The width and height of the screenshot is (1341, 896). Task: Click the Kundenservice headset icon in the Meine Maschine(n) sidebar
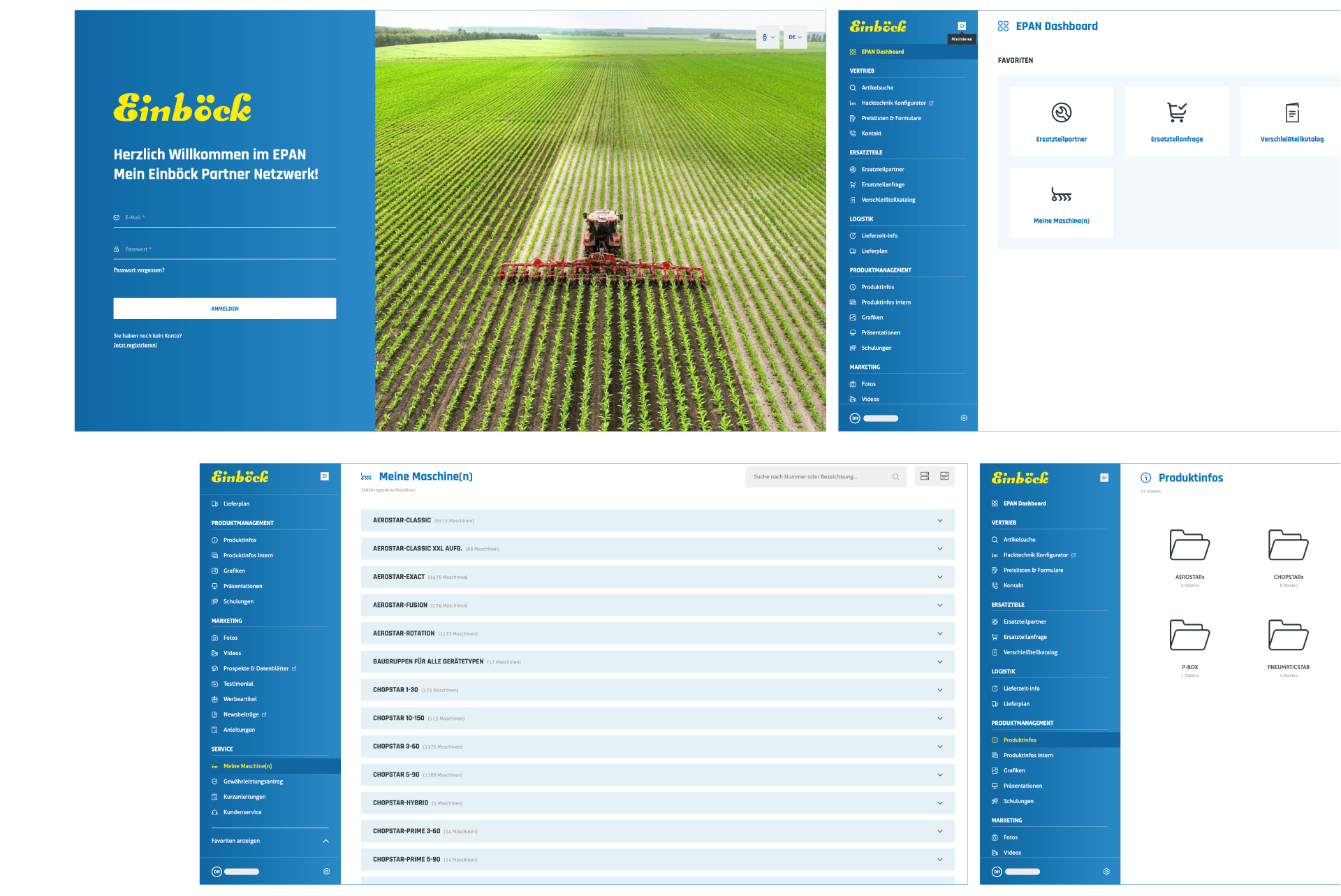click(214, 813)
